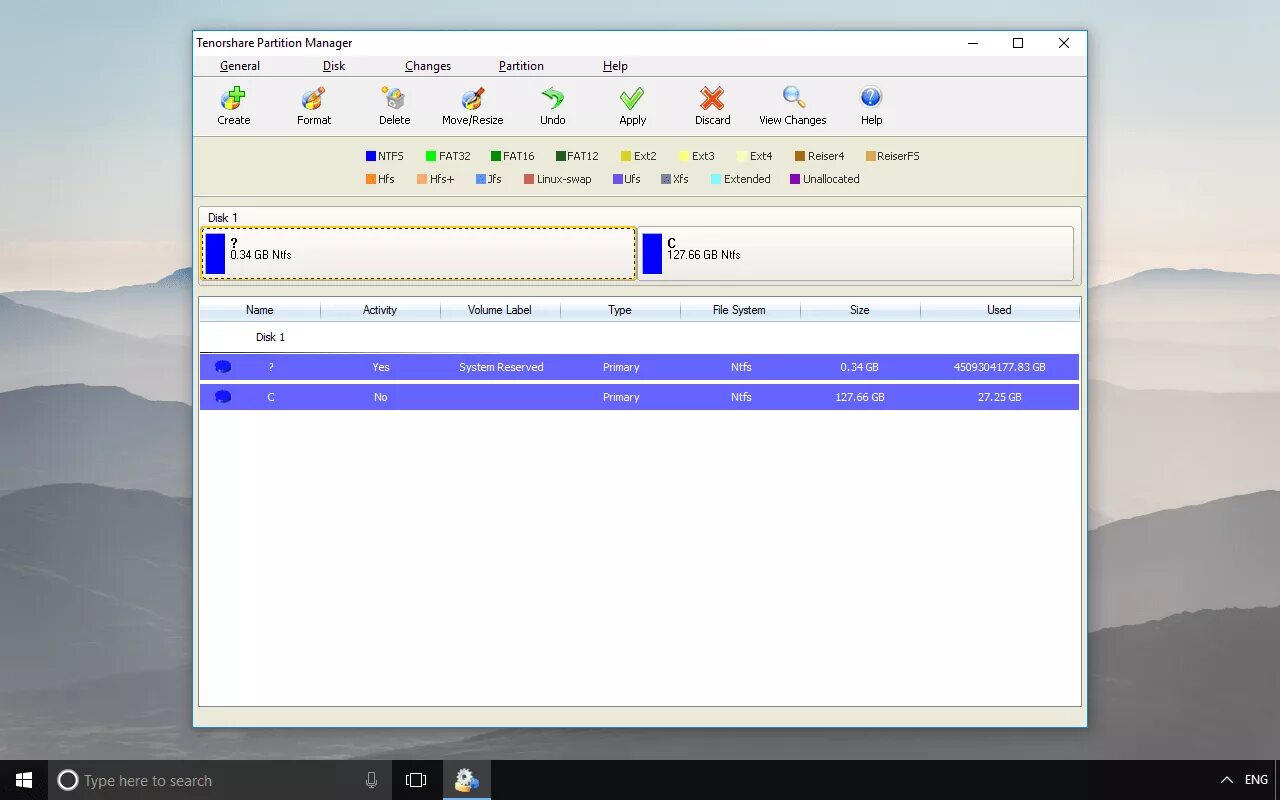
Task: Click the disk icon in the C partition row
Action: (223, 397)
